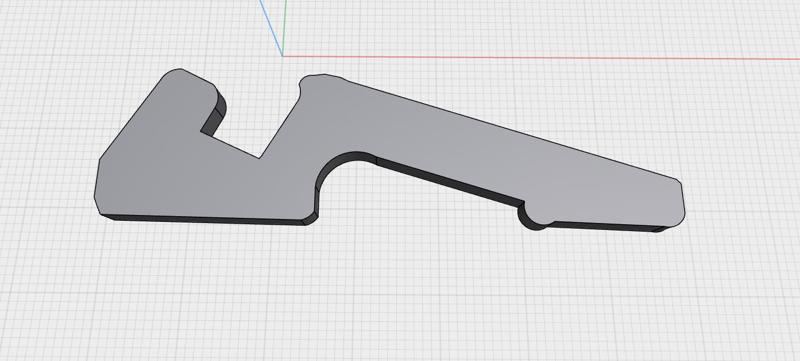Screen dimensions: 800x361
Task: Click the origin point where the axes meet
Action: pos(283,56)
